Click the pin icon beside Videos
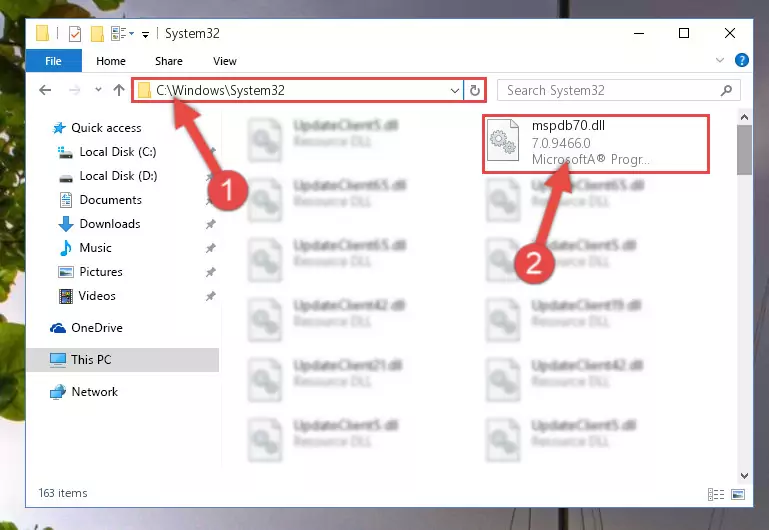The width and height of the screenshot is (769, 530). [210, 296]
